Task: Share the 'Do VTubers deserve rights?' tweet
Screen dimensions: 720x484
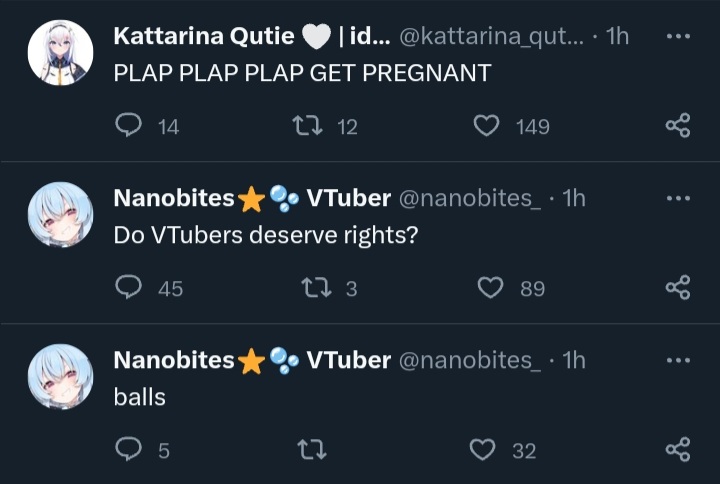Action: 678,287
